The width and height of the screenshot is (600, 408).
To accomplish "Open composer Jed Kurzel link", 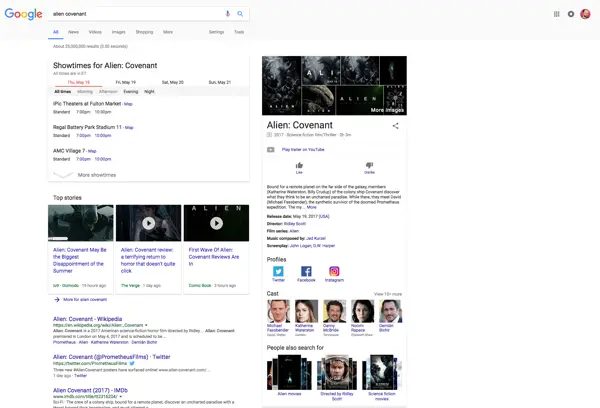I will tap(316, 238).
